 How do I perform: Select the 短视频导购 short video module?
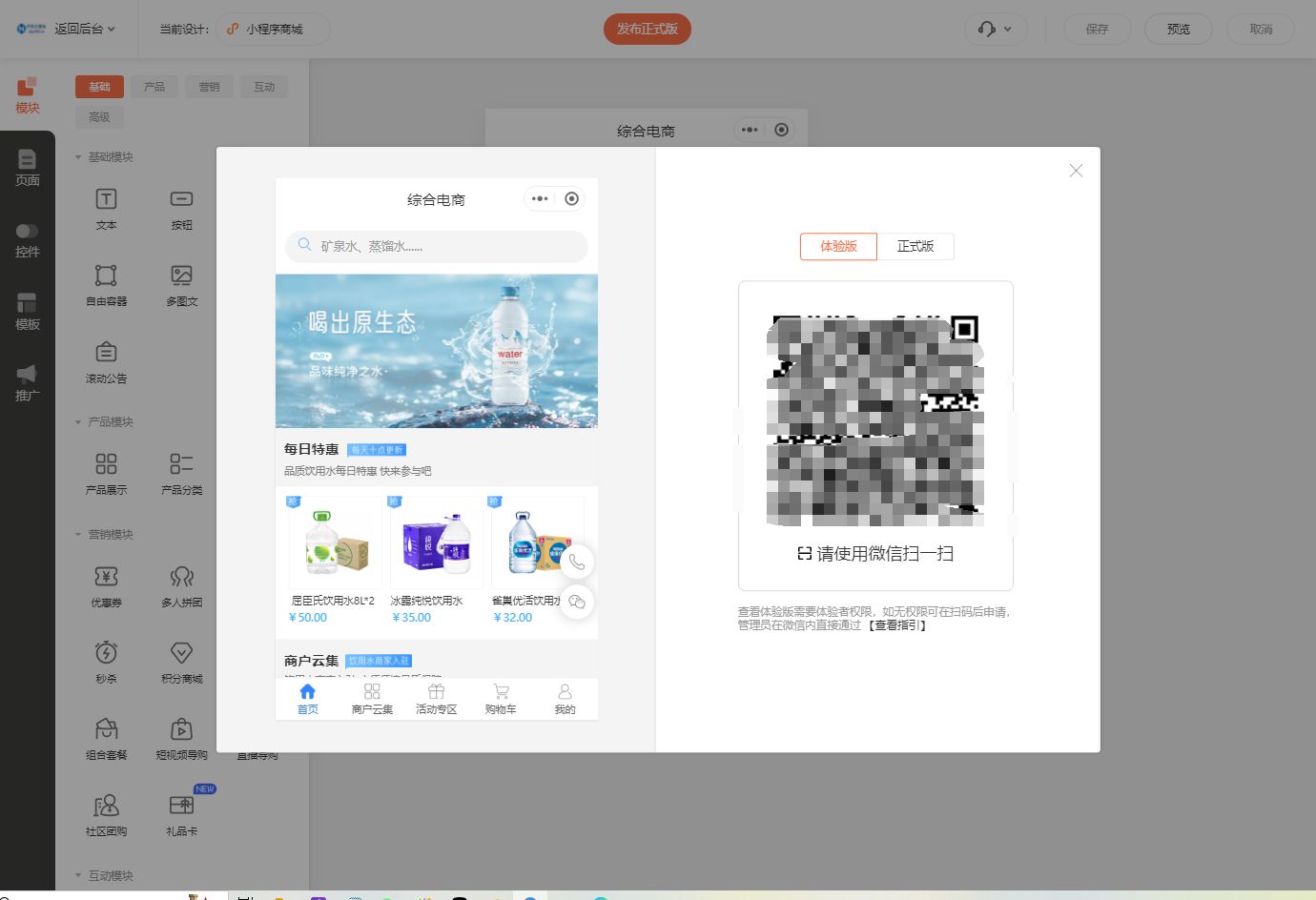(x=181, y=739)
